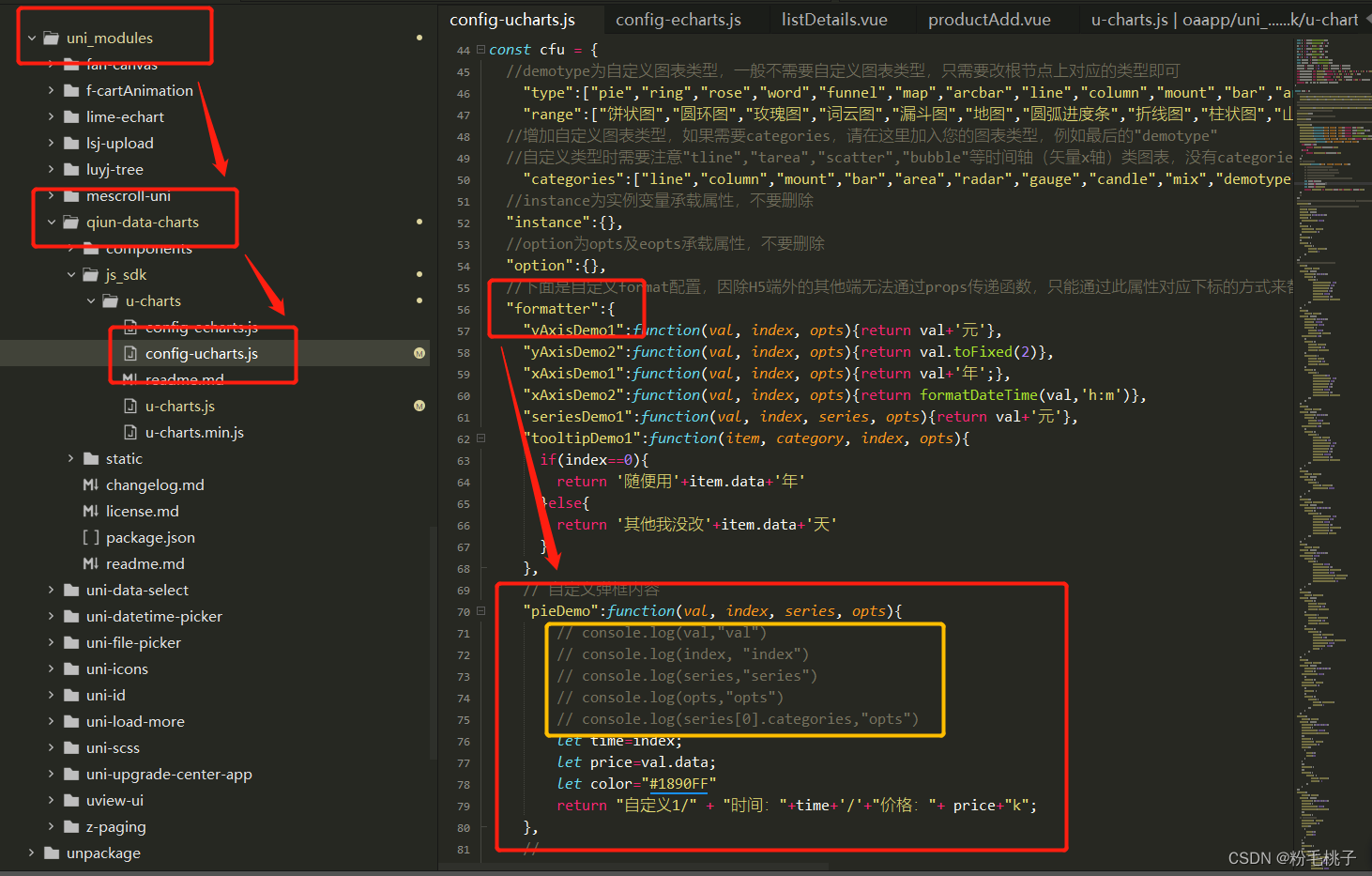Select the unpackage folder name
This screenshot has height=876, width=1372.
103,853
